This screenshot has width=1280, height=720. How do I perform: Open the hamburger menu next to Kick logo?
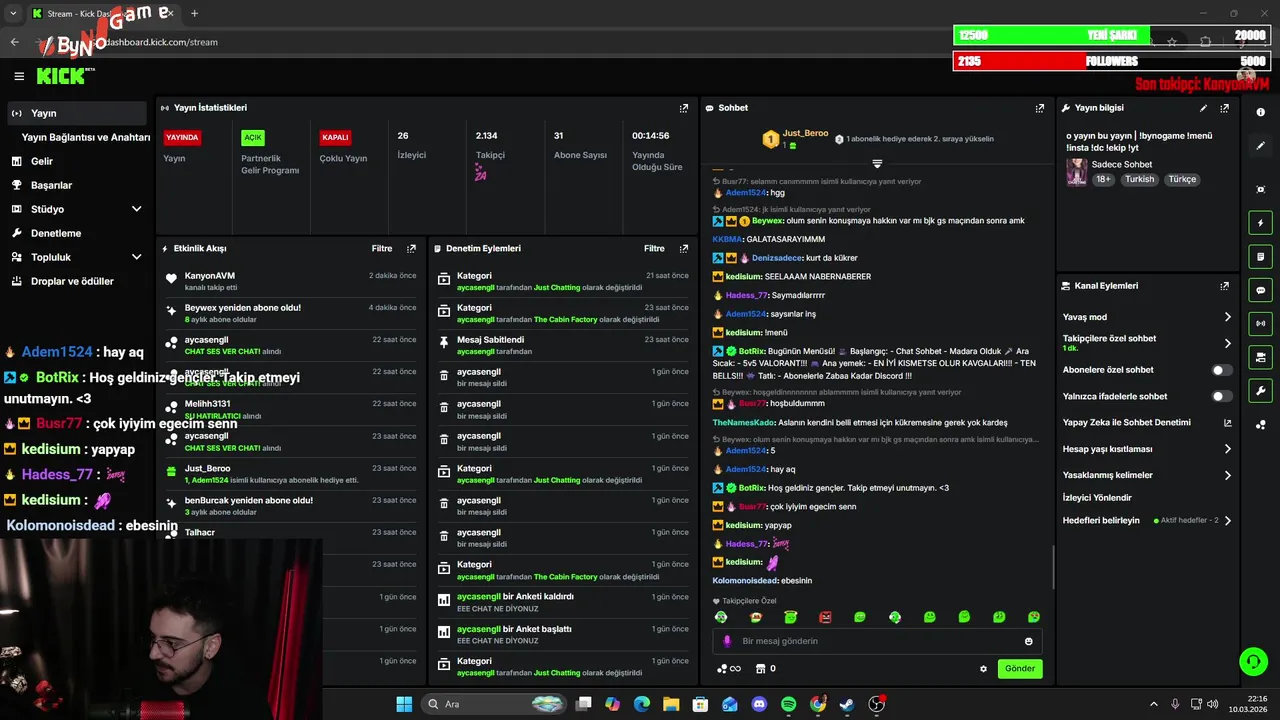point(19,76)
